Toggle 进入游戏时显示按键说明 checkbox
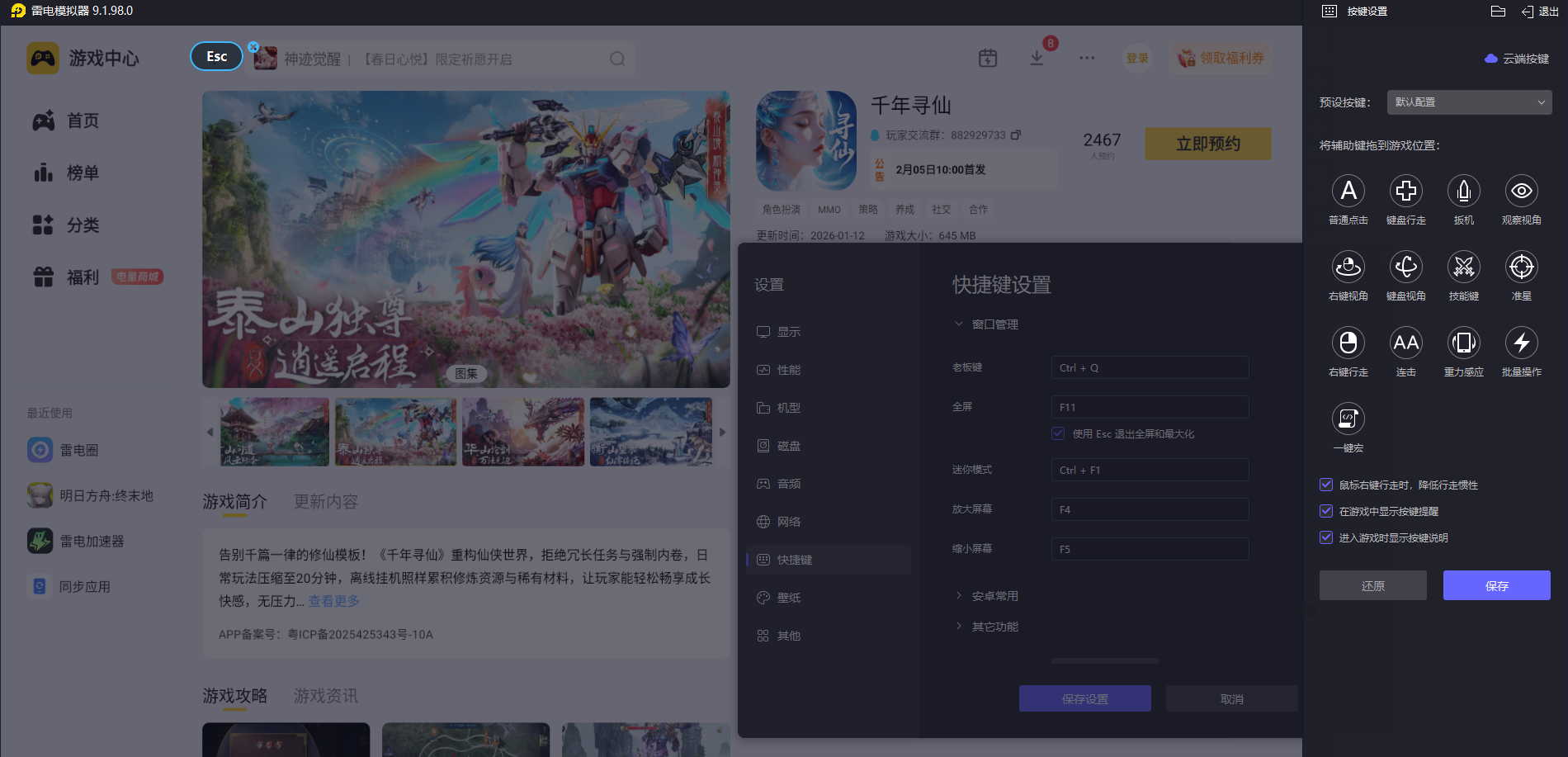The height and width of the screenshot is (757, 1568). point(1326,537)
